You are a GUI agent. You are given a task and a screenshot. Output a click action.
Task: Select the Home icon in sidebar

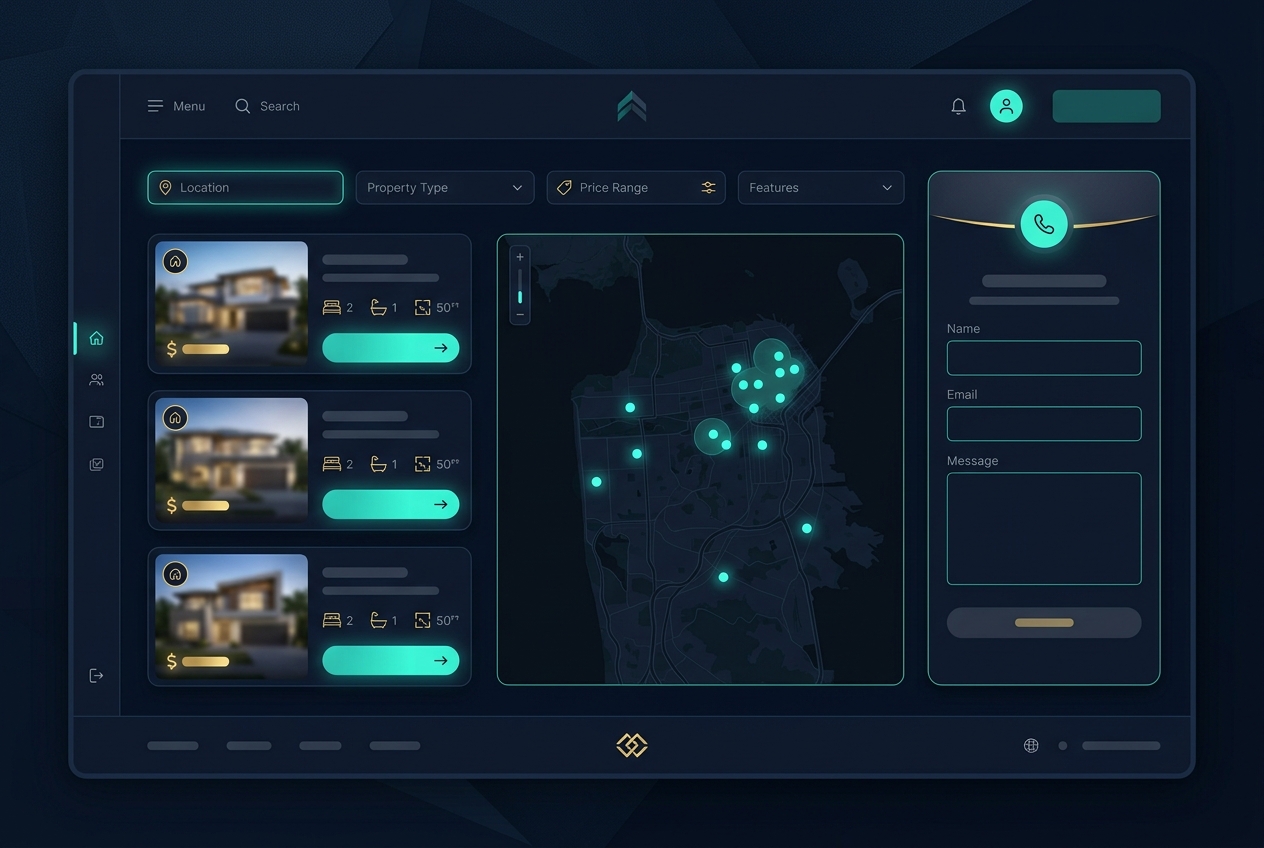pos(96,338)
